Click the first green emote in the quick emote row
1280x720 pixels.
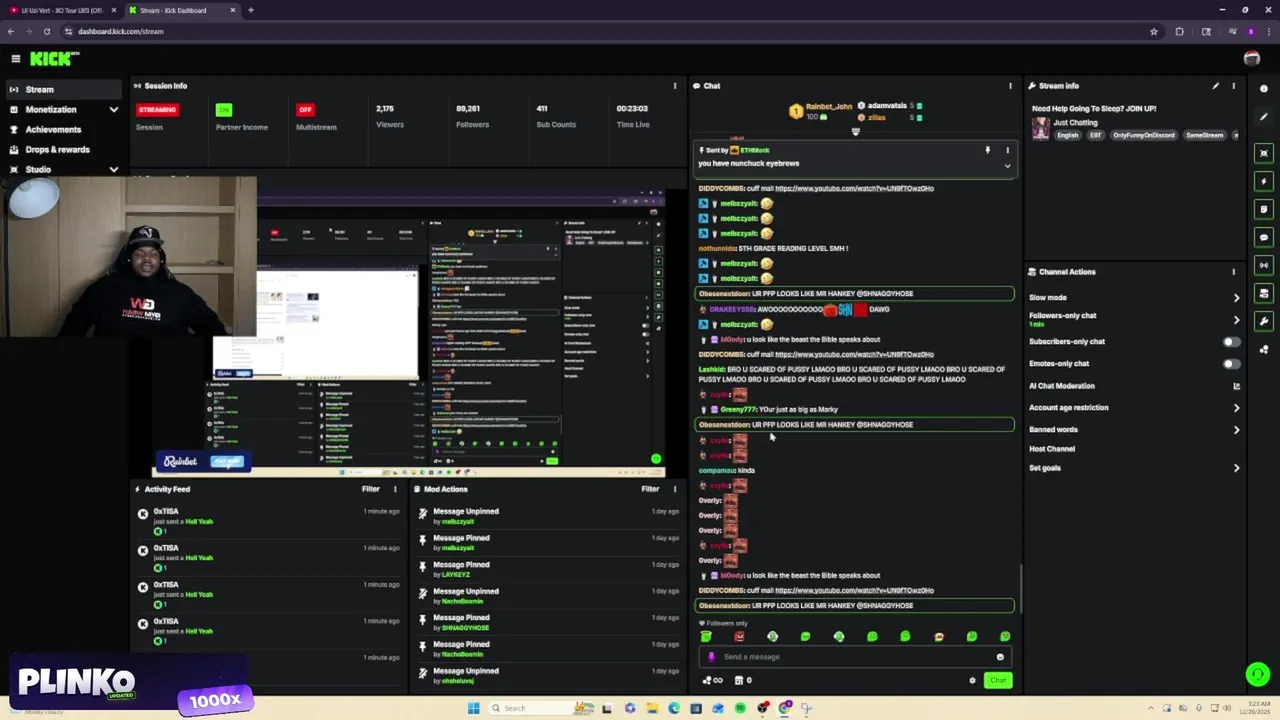[x=706, y=636]
